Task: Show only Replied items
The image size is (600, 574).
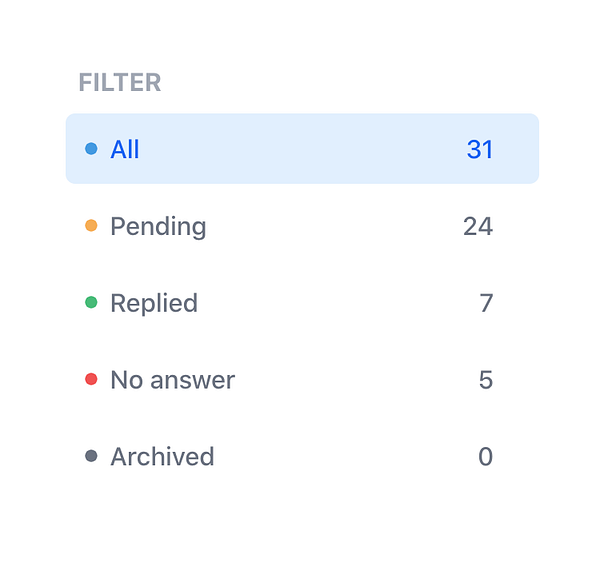Action: point(154,303)
